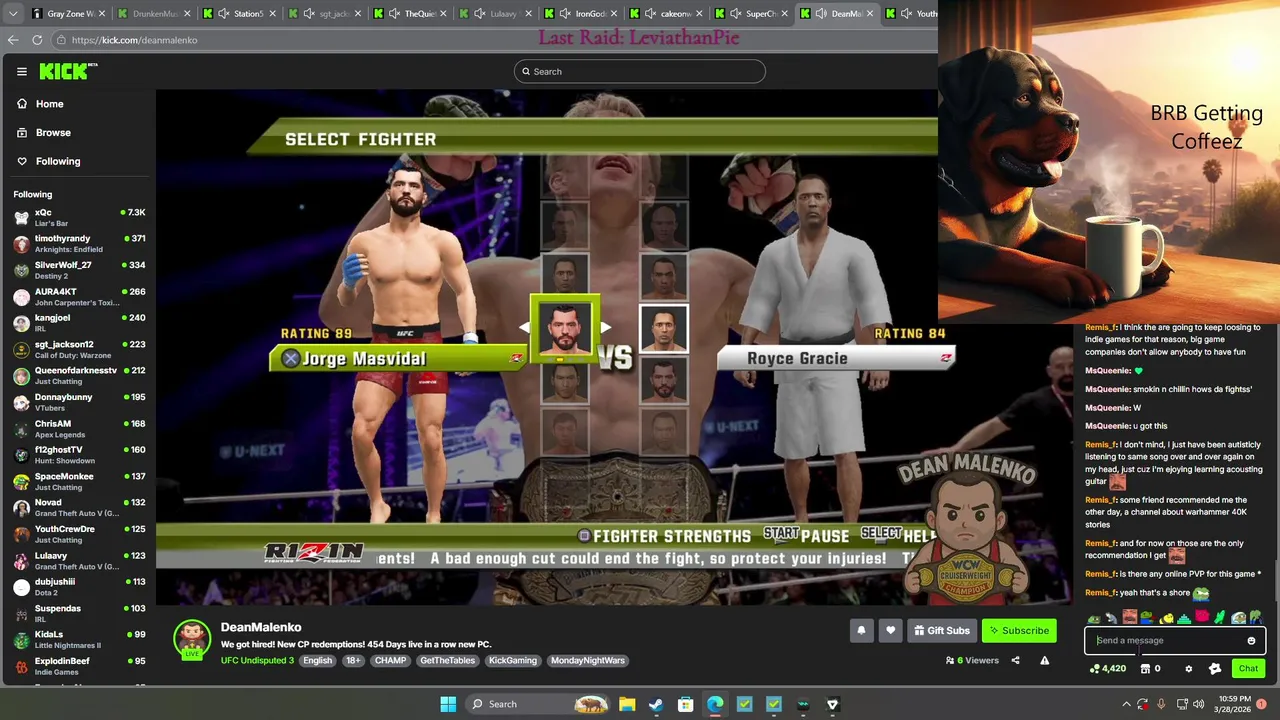Open the emoji picker in chat box
1280x720 pixels.
[x=1251, y=641]
